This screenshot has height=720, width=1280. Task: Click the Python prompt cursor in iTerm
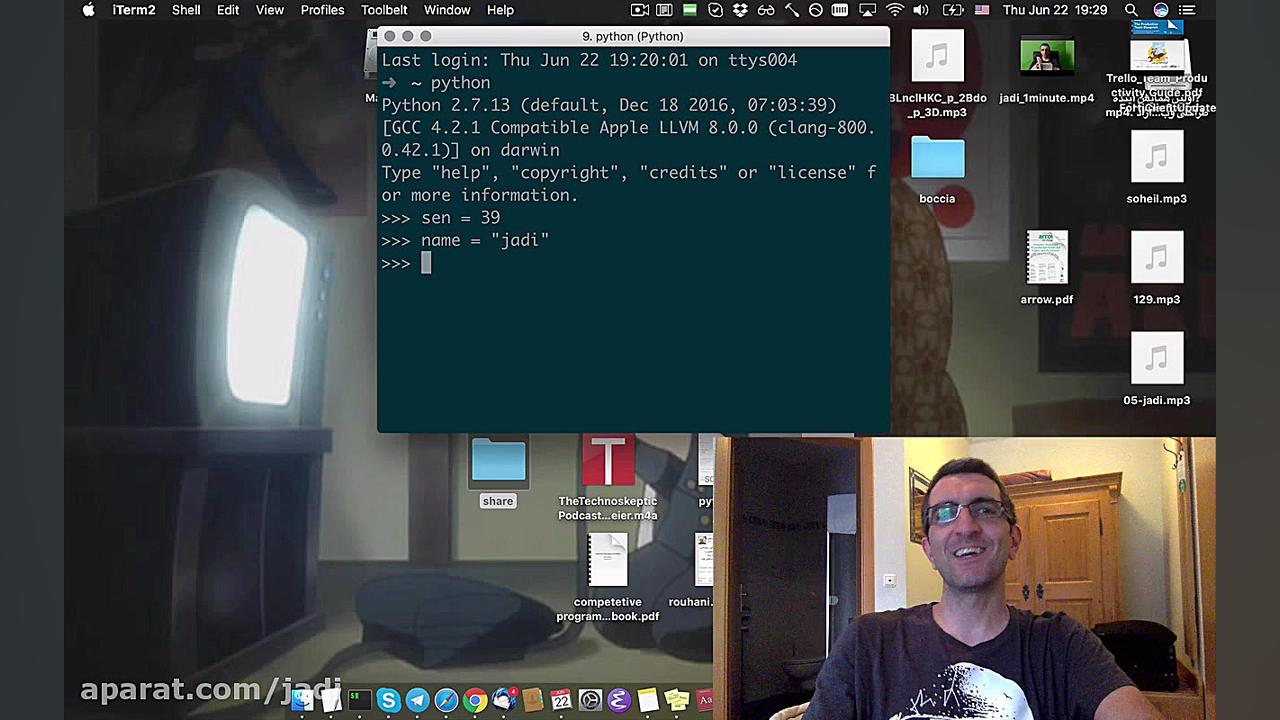click(x=426, y=263)
